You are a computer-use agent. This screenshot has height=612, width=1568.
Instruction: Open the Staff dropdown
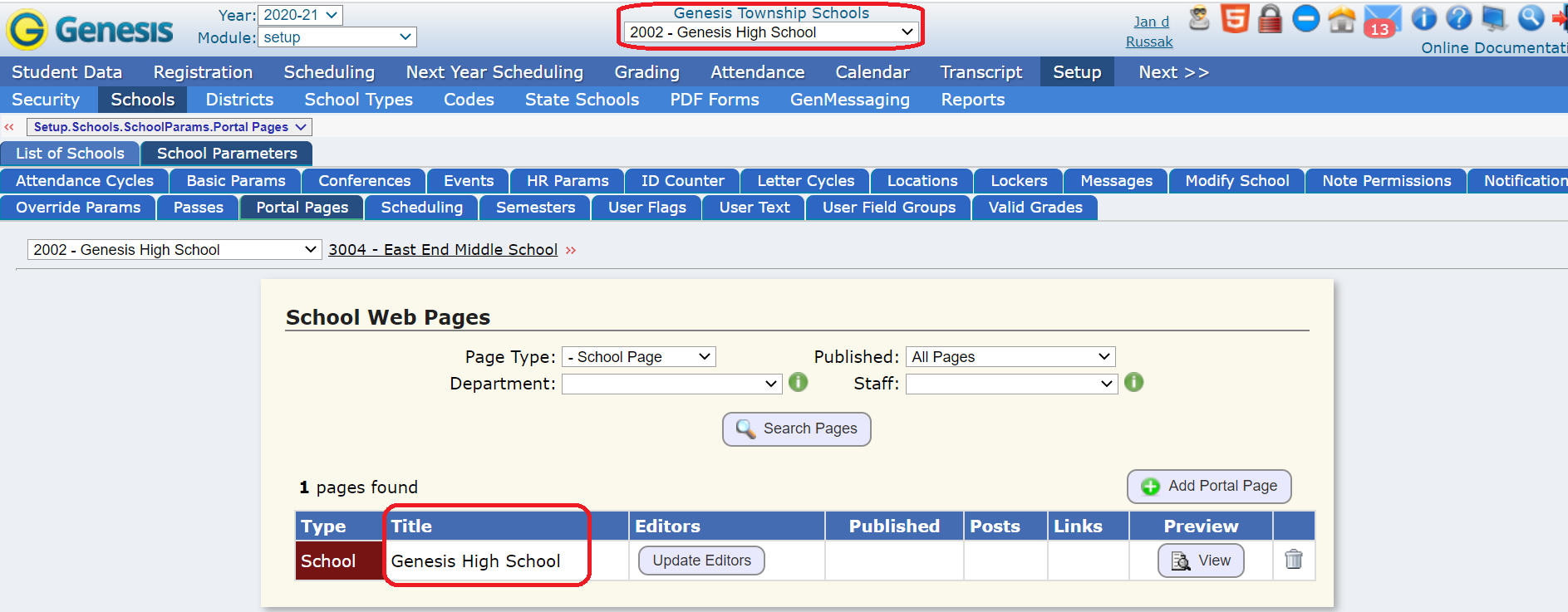[x=1010, y=384]
